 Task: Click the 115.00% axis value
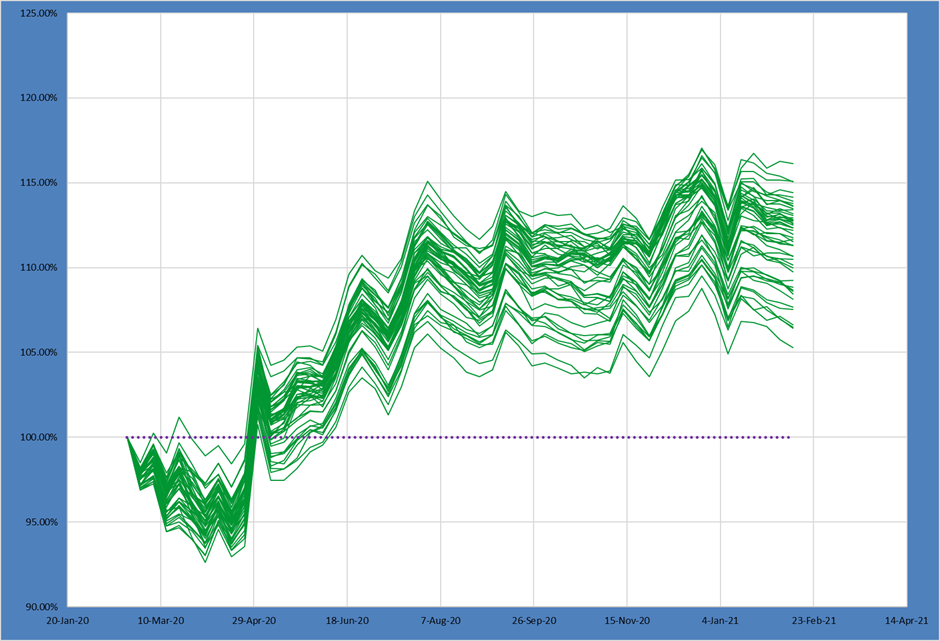point(39,183)
